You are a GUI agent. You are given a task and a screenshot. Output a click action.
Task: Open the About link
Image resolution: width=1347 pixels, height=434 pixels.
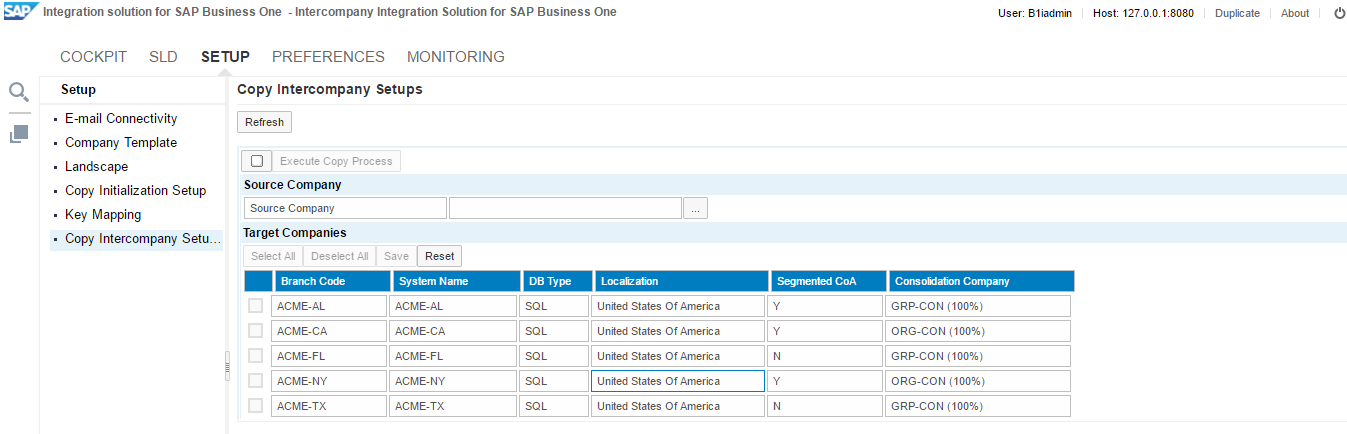pyautogui.click(x=1294, y=13)
